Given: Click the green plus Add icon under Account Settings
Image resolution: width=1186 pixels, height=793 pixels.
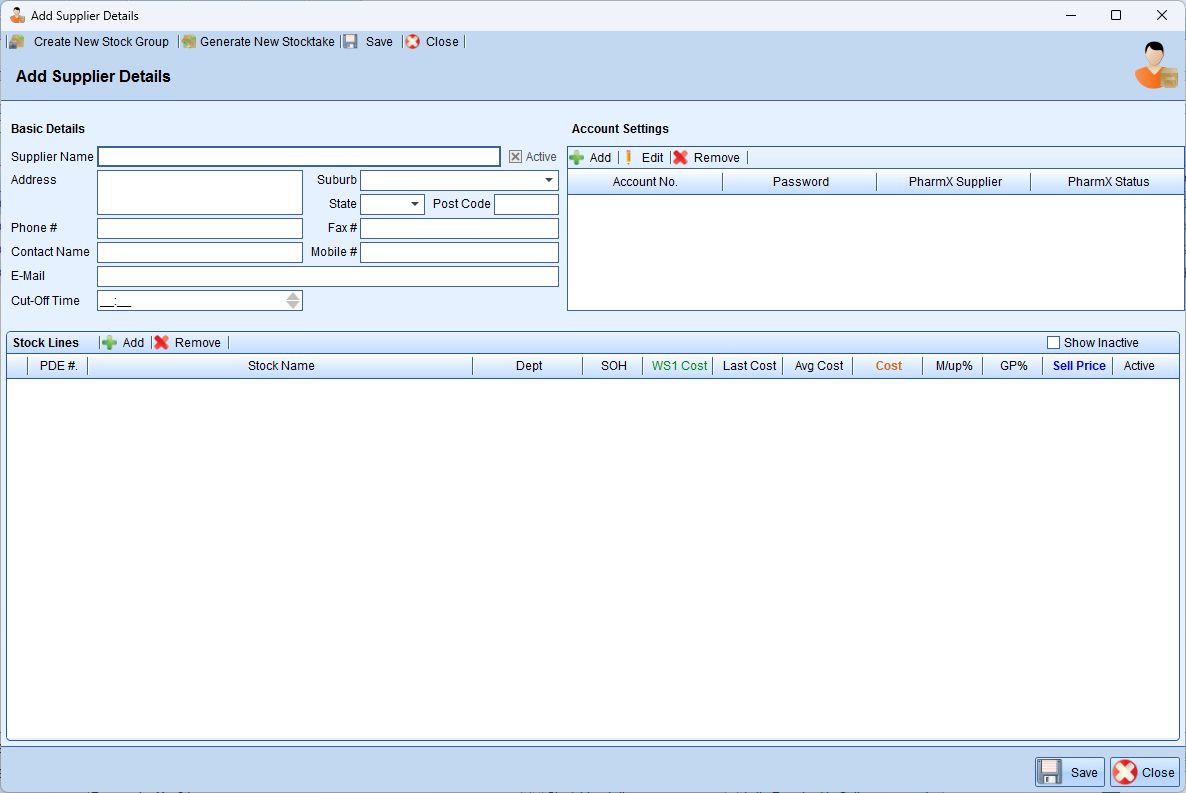Looking at the screenshot, I should 578,157.
